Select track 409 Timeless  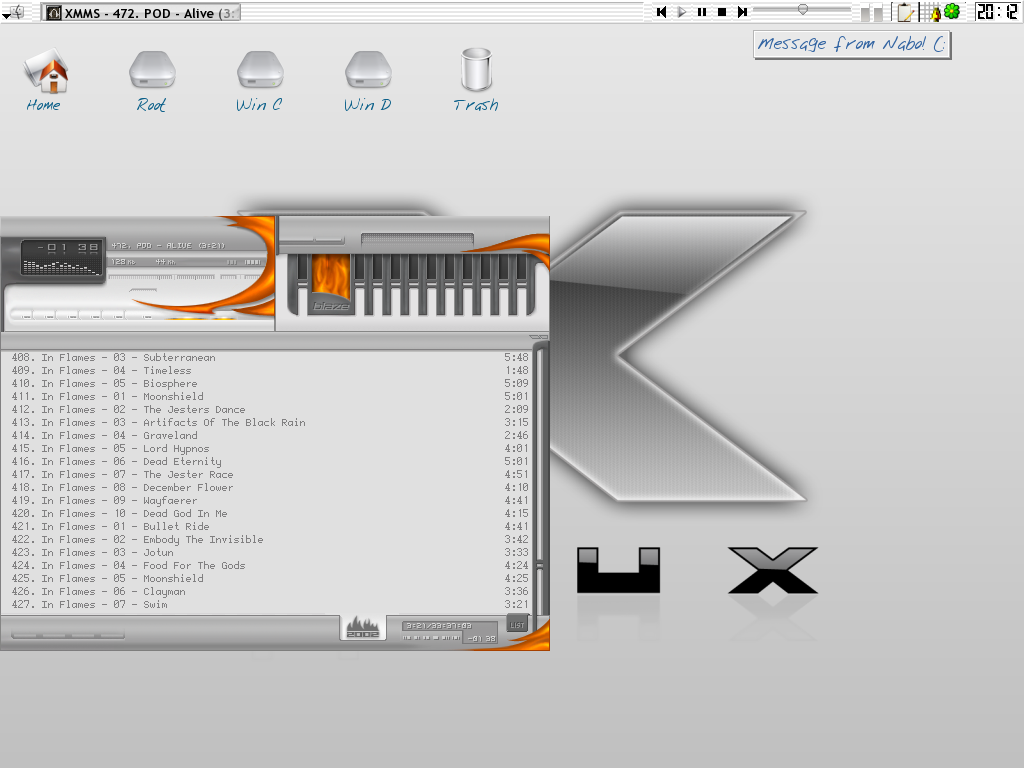pos(270,370)
